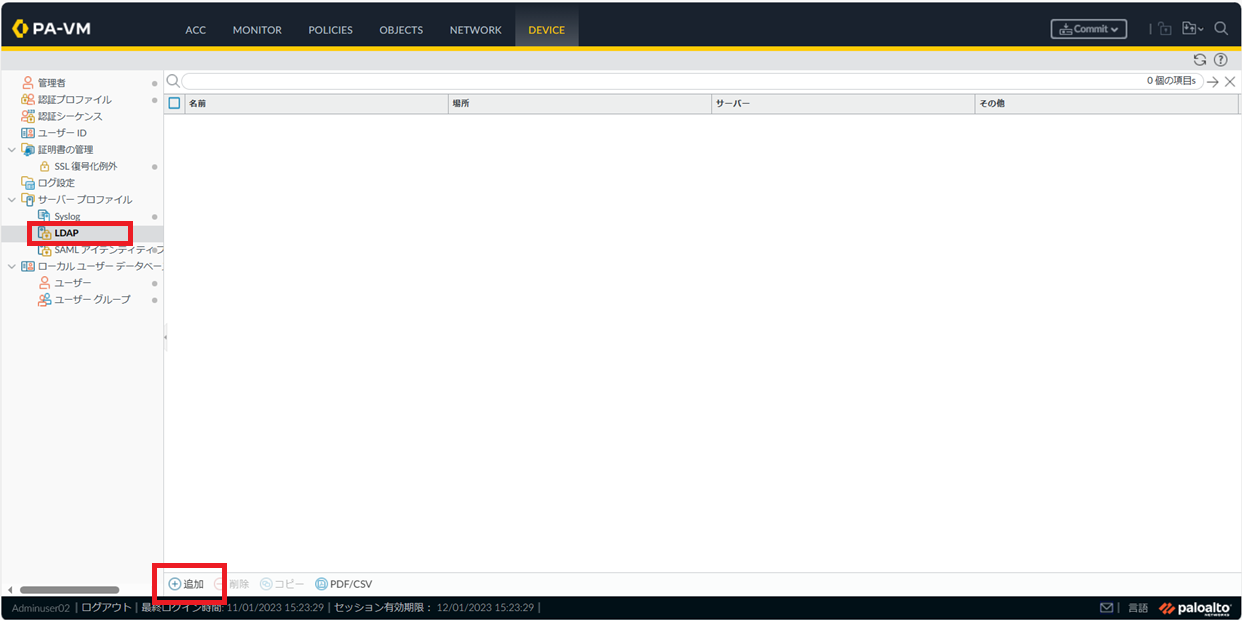Click the 管理者 person icon
Image resolution: width=1242 pixels, height=620 pixels.
(x=28, y=83)
